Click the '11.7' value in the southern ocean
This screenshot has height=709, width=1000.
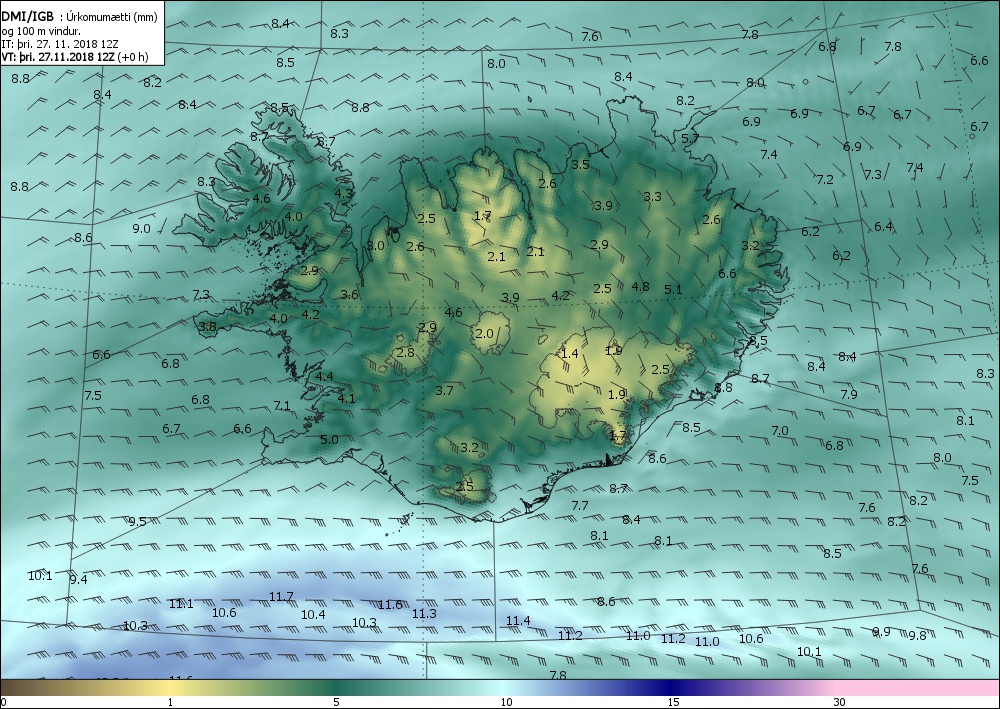[x=281, y=597]
